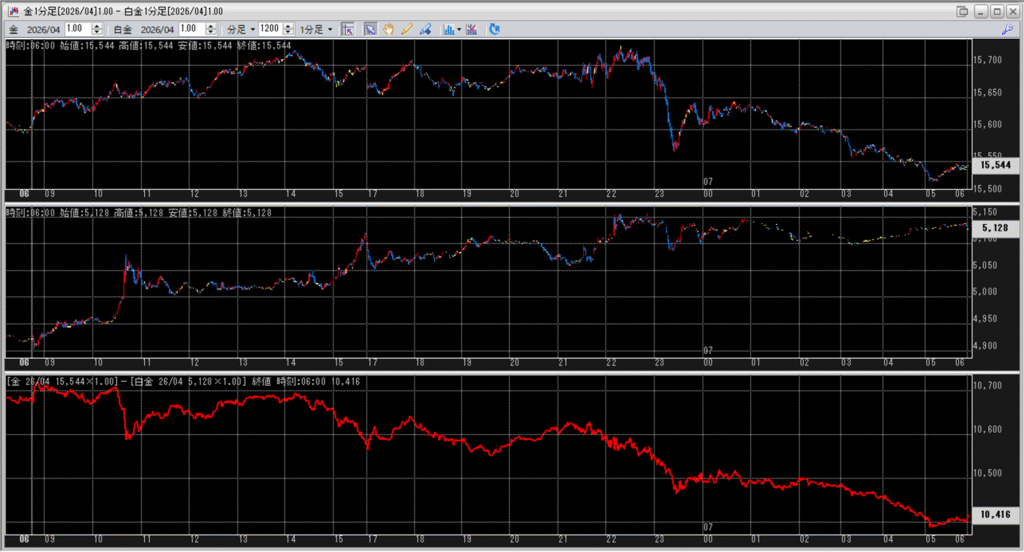This screenshot has width=1024, height=552.
Task: Click the remove indicators chart icon
Action: pyautogui.click(x=471, y=29)
